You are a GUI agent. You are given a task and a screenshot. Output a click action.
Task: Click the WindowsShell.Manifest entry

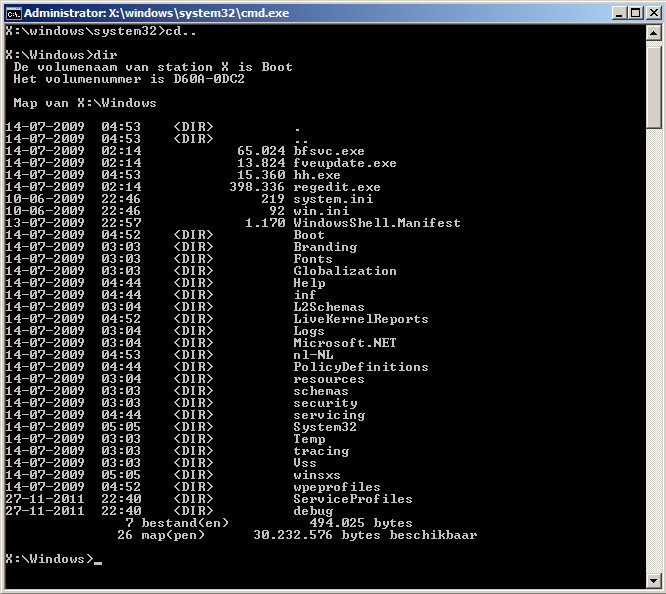coord(377,223)
